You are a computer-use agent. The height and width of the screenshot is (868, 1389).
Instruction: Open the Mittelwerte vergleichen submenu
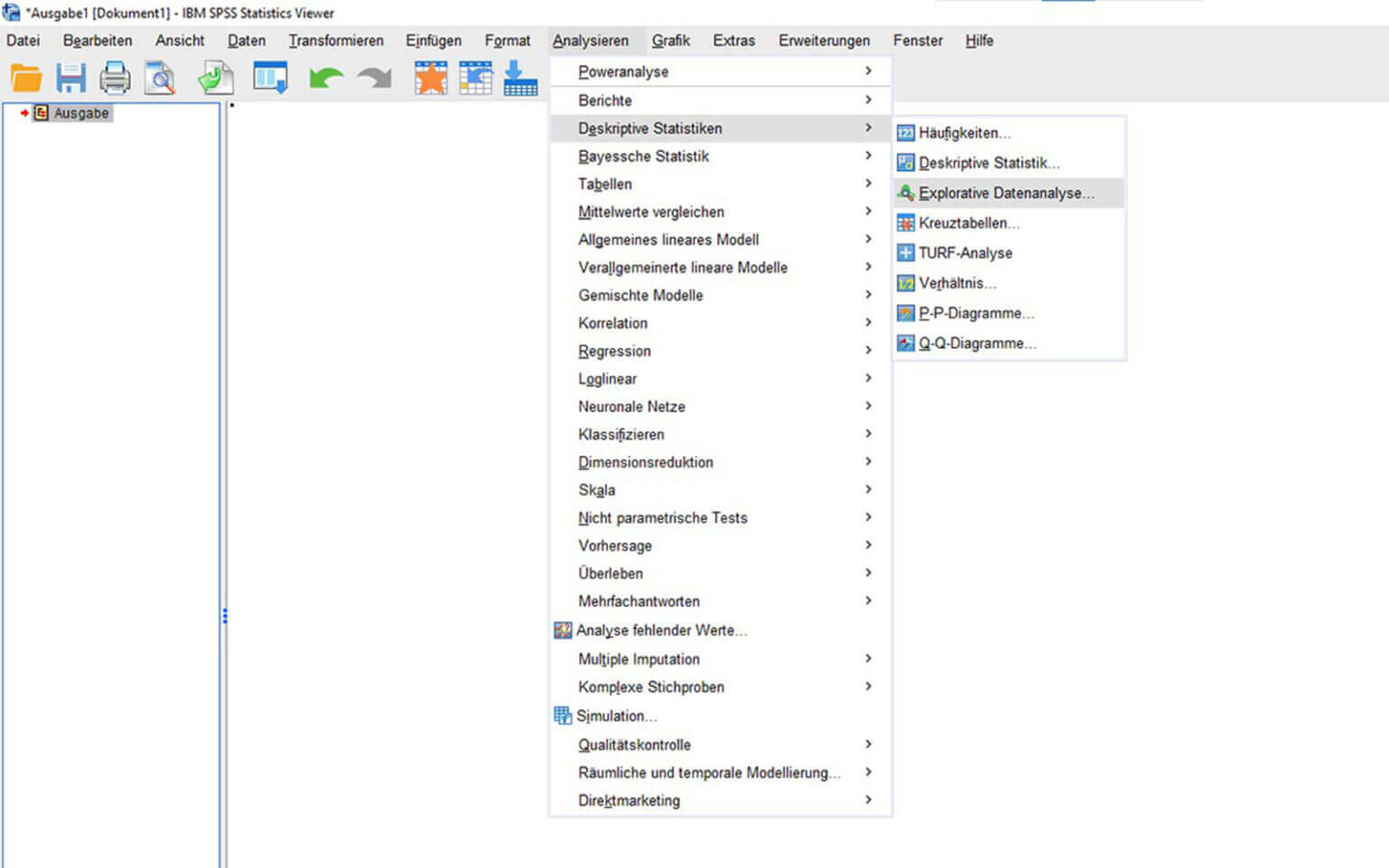(651, 212)
